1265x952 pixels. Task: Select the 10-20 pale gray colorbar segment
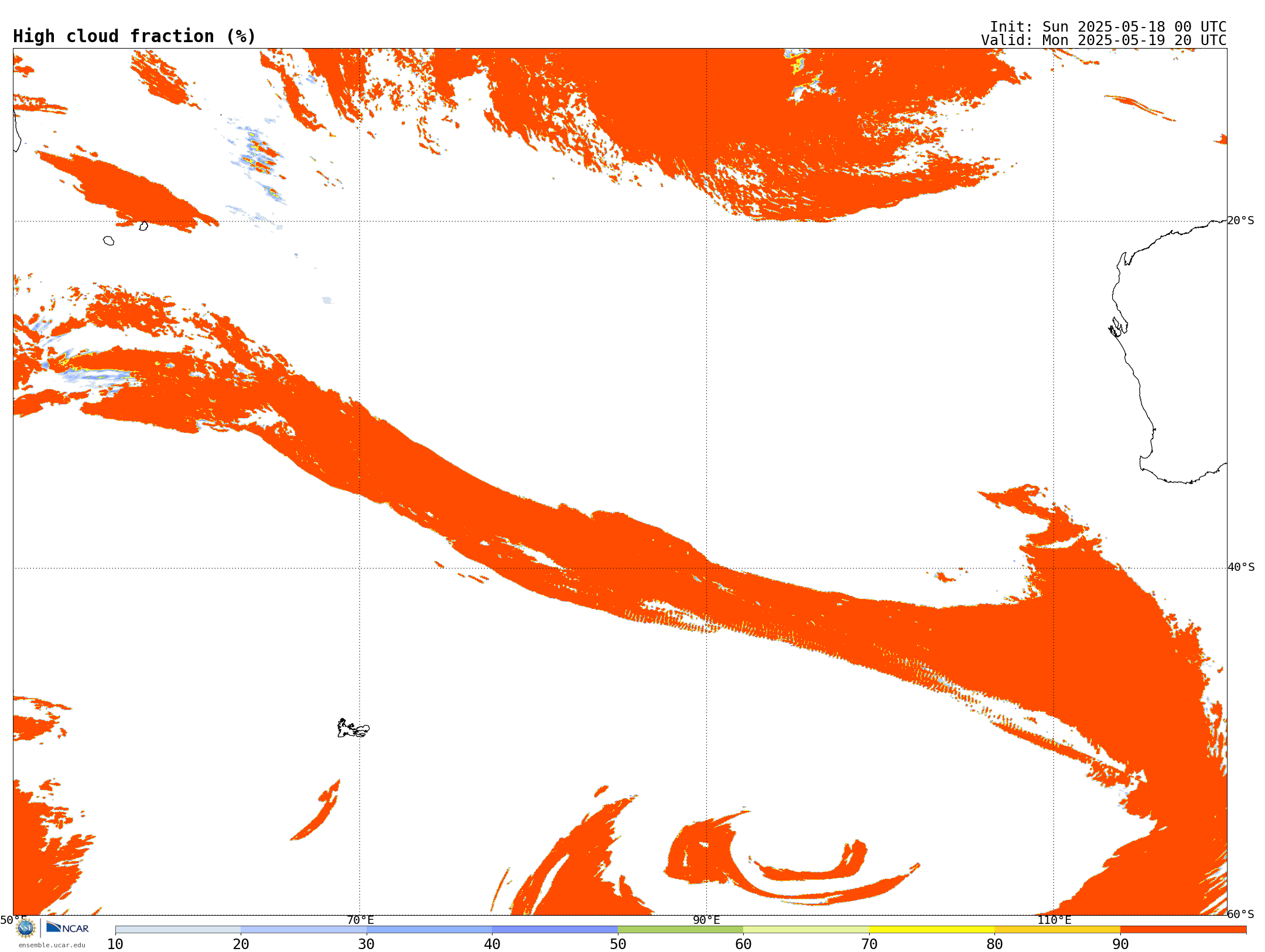pos(178,930)
